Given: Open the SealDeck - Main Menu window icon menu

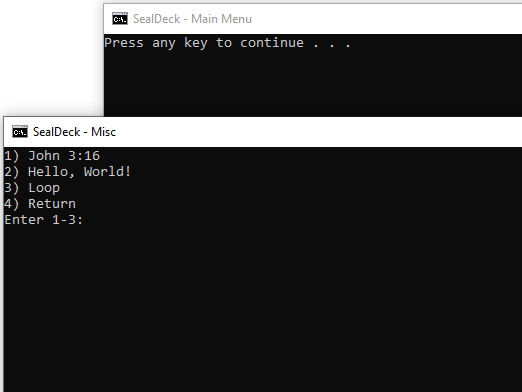Looking at the screenshot, I should (x=120, y=19).
